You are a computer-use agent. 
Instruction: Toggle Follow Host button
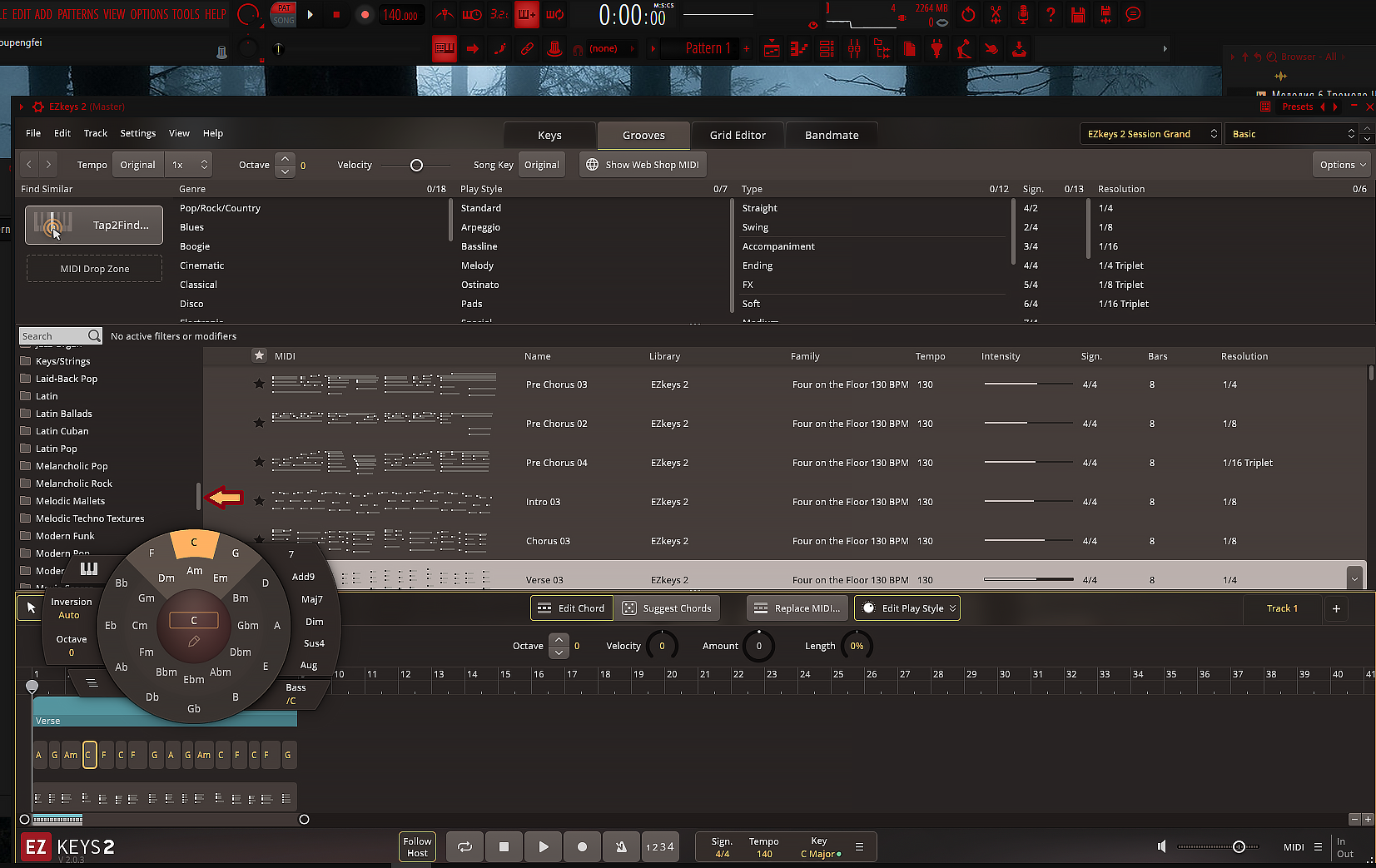(x=417, y=847)
